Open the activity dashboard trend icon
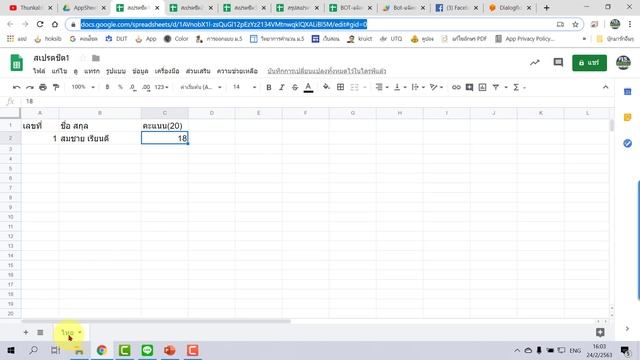This screenshot has width=640, height=360. coord(535,62)
